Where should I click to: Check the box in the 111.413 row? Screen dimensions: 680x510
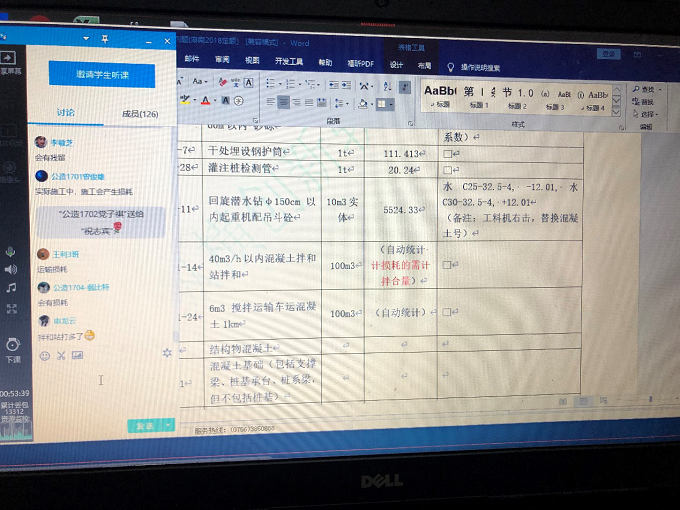click(449, 154)
